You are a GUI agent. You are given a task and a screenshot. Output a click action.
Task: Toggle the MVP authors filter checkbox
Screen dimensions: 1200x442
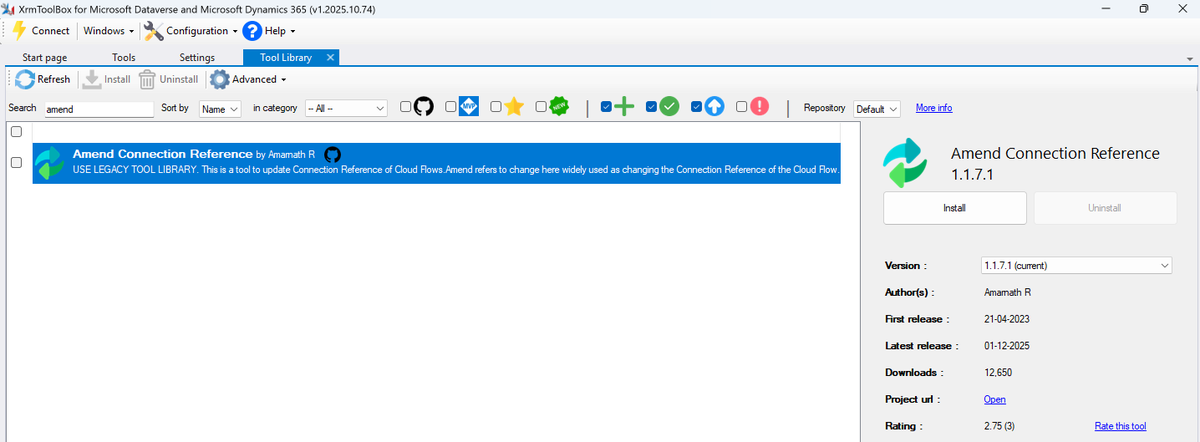[451, 107]
